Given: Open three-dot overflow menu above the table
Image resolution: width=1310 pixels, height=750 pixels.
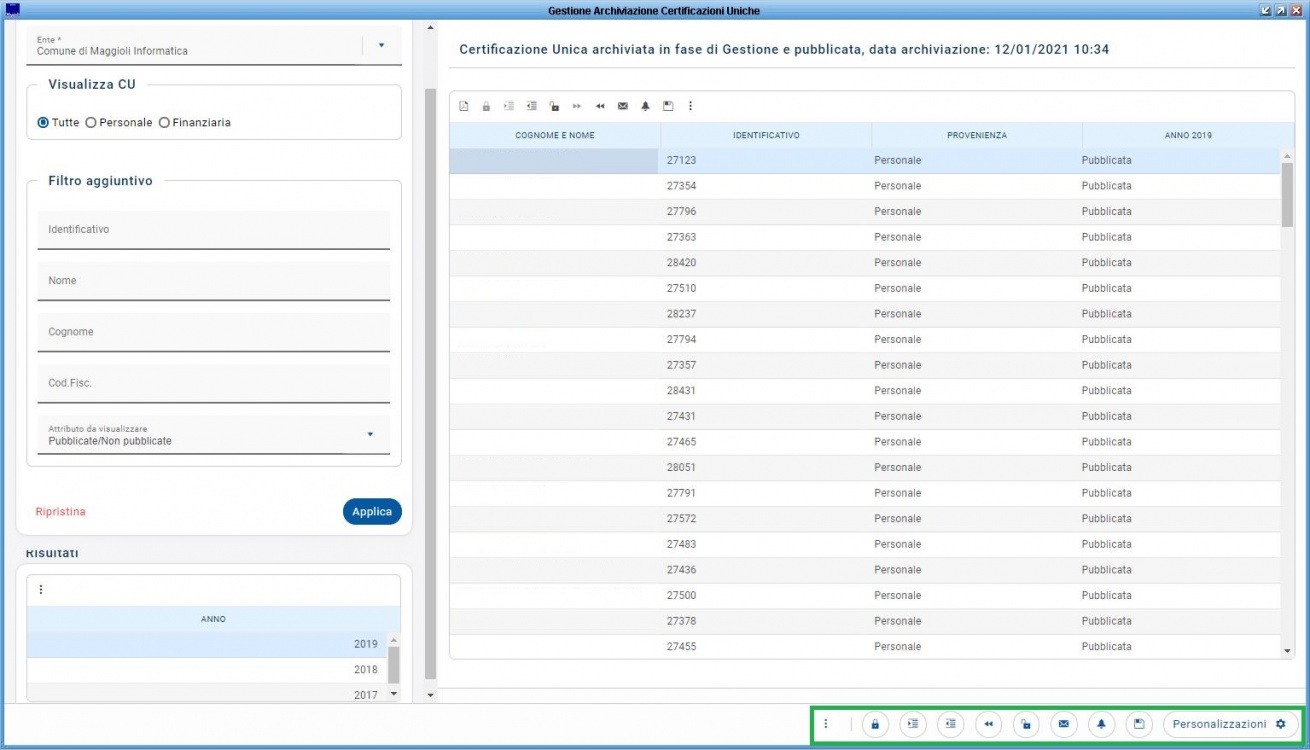Looking at the screenshot, I should coord(690,106).
